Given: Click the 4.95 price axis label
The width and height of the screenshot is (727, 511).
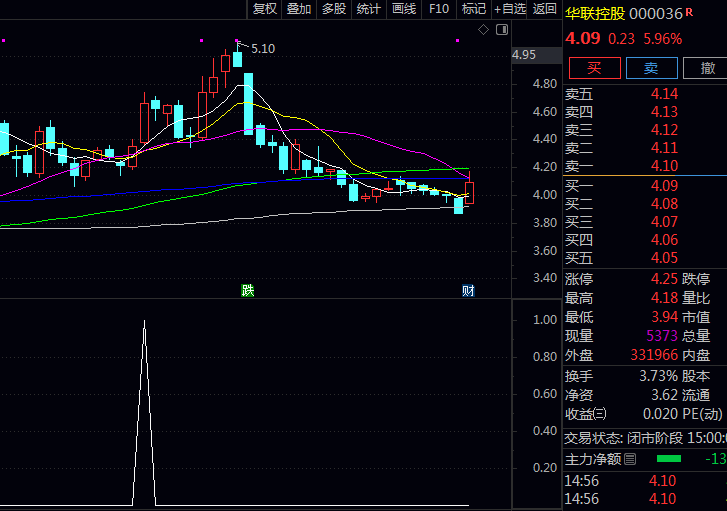Looking at the screenshot, I should click(x=524, y=54).
